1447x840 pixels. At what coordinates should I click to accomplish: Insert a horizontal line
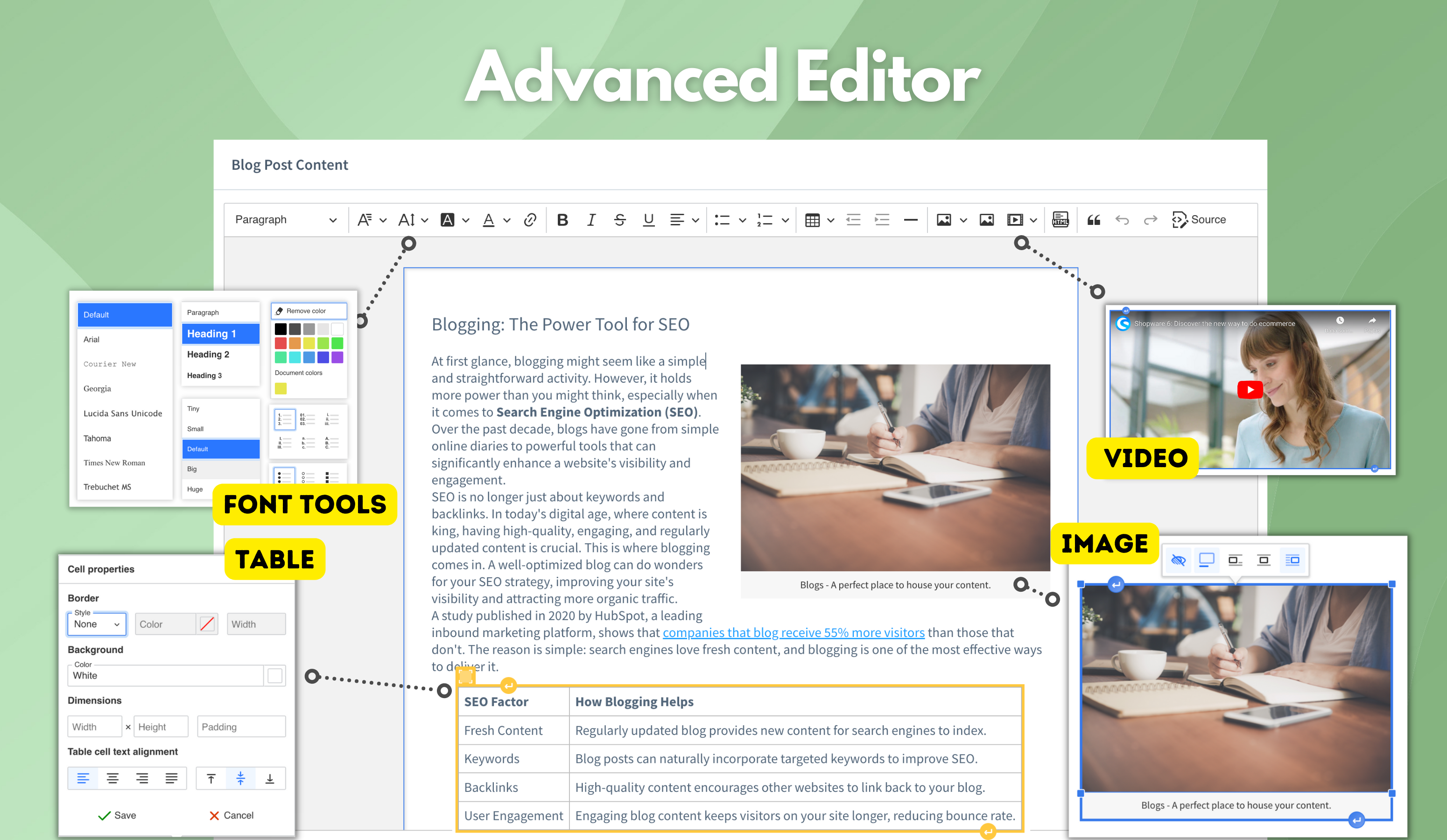click(910, 220)
